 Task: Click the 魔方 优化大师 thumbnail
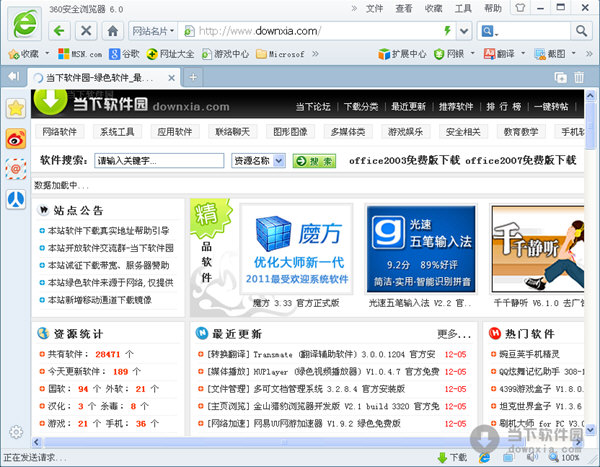coord(297,249)
